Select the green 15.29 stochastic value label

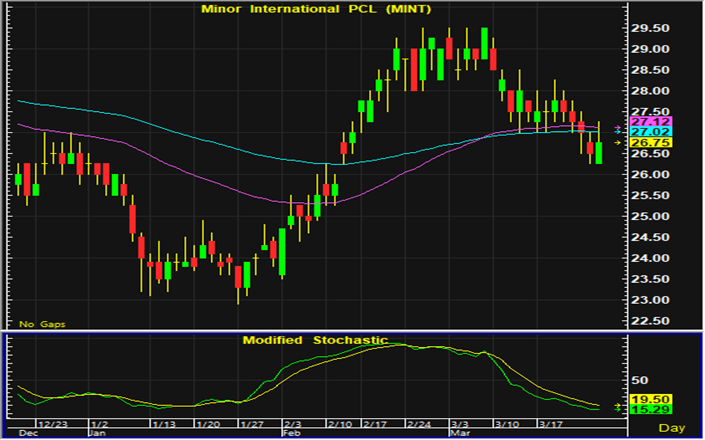(651, 409)
